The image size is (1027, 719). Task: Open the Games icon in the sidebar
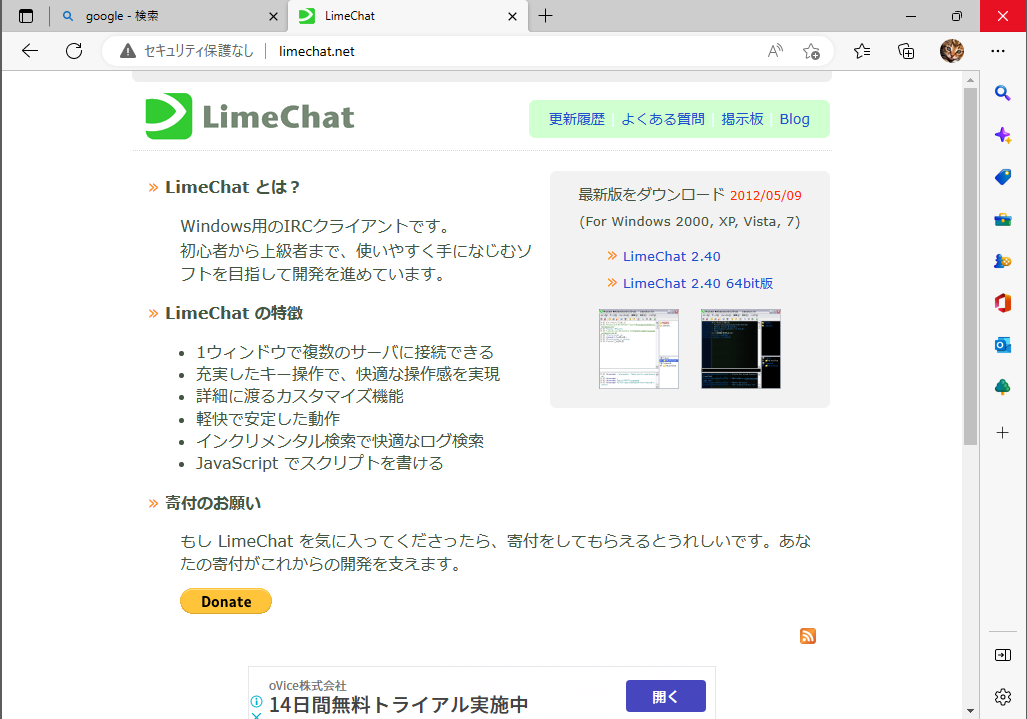(1003, 260)
